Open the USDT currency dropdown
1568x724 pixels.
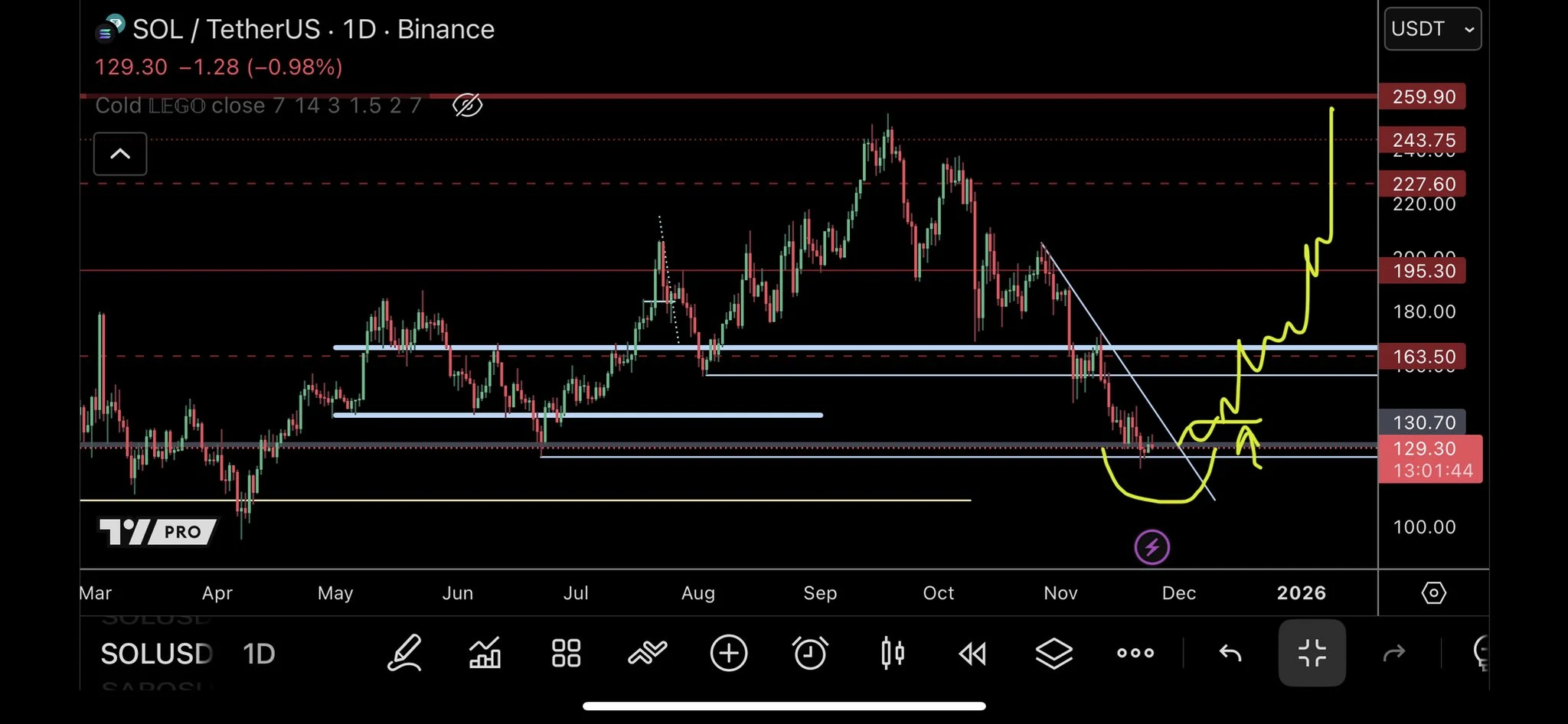(x=1432, y=29)
